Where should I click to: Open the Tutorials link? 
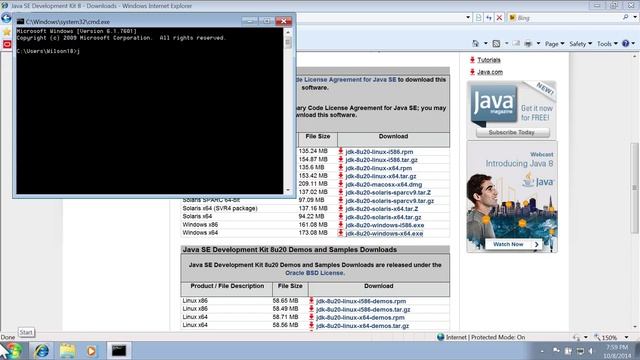click(489, 60)
